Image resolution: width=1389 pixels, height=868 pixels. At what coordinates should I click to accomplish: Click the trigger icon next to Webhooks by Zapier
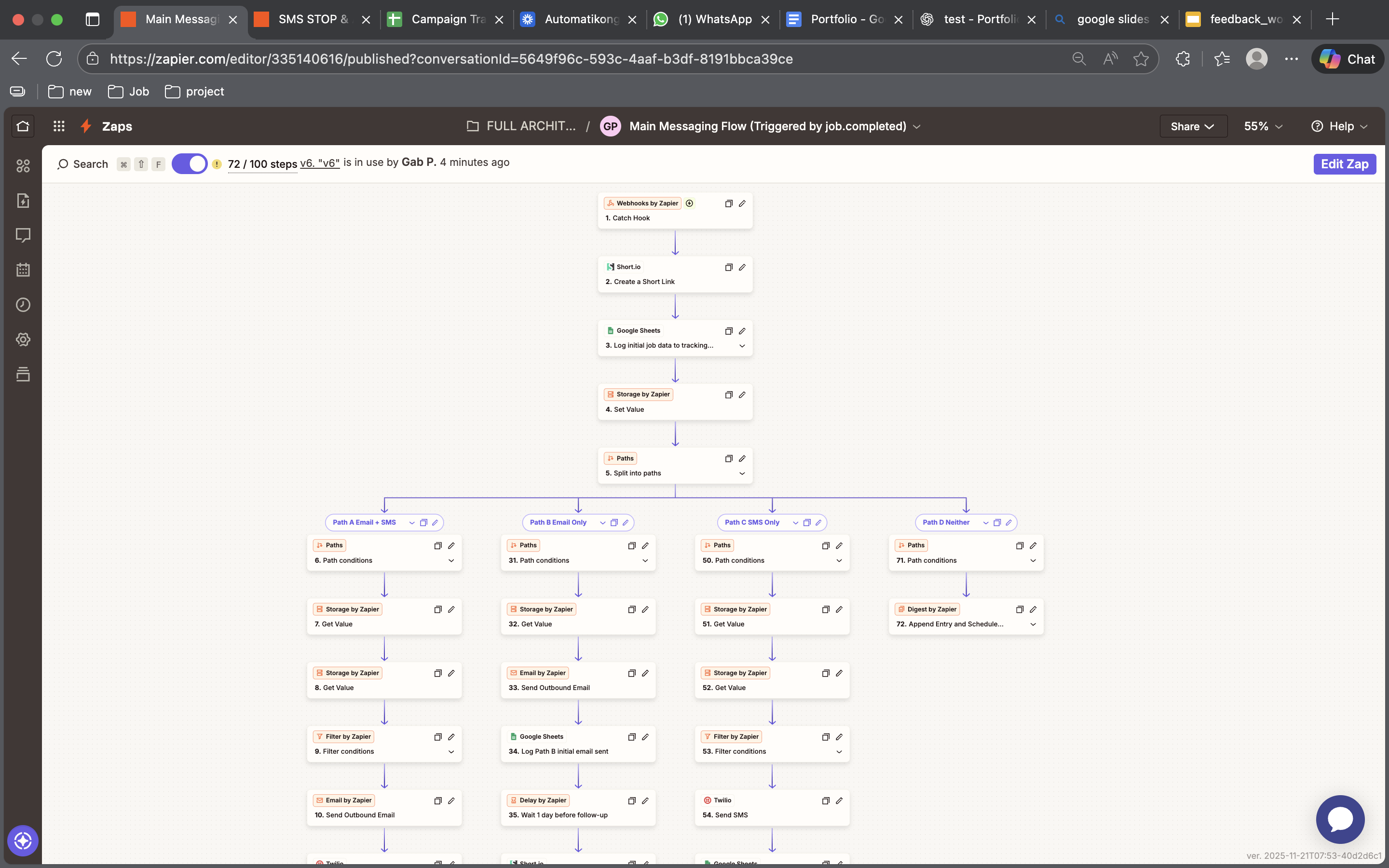click(689, 203)
